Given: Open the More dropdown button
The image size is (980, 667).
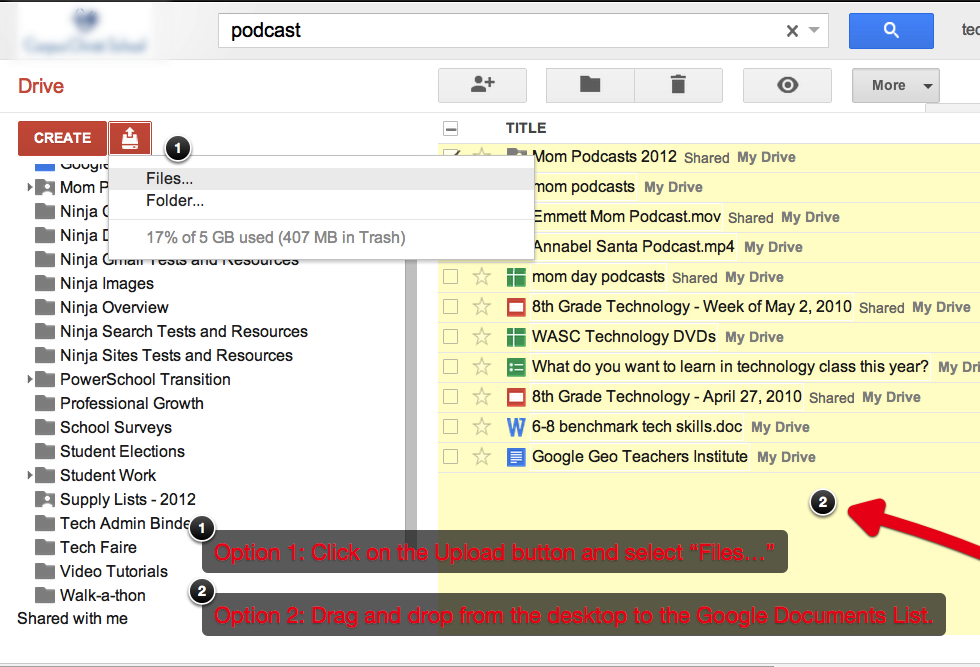Looking at the screenshot, I should pos(896,85).
